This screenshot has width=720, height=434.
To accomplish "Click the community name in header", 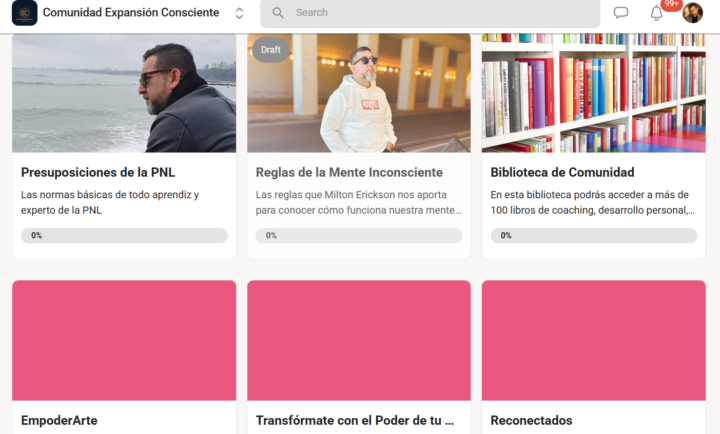I will 131,12.
